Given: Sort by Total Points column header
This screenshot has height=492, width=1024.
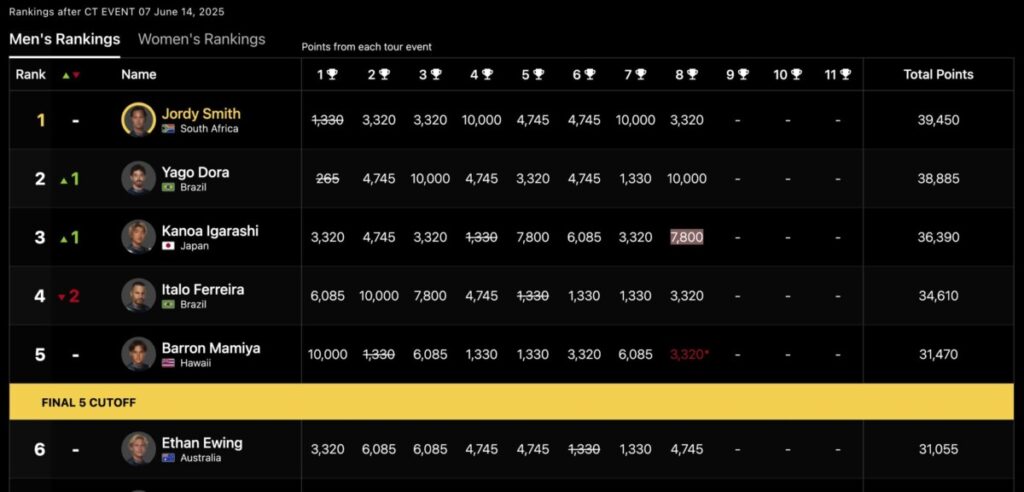Looking at the screenshot, I should [x=938, y=74].
